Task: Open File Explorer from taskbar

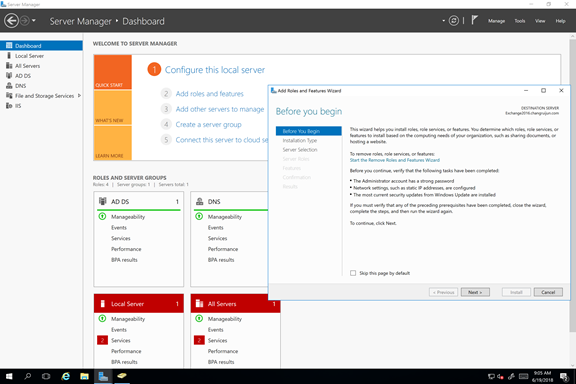Action: 84,376
